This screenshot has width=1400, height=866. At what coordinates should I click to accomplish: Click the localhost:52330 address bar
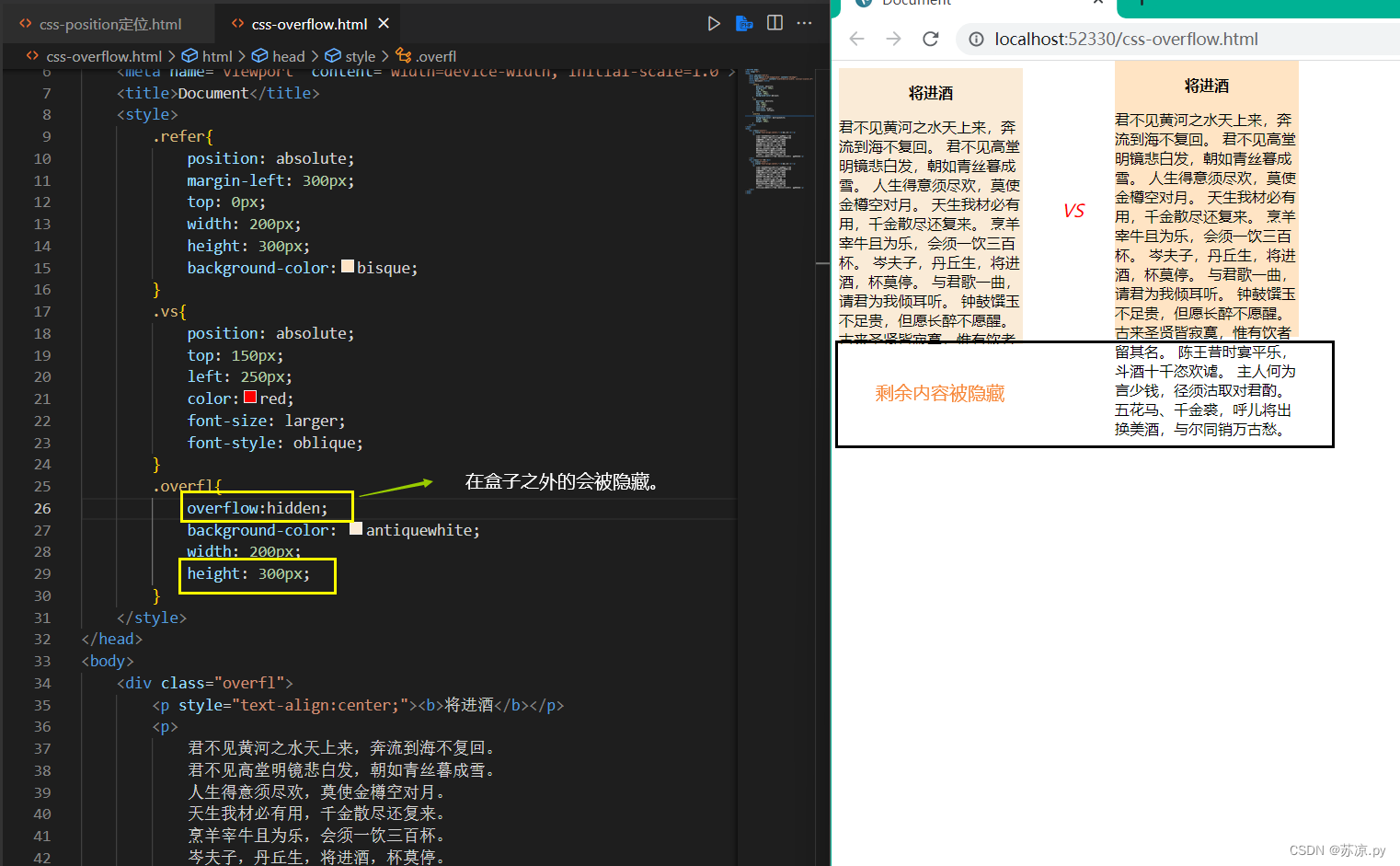tap(1126, 39)
